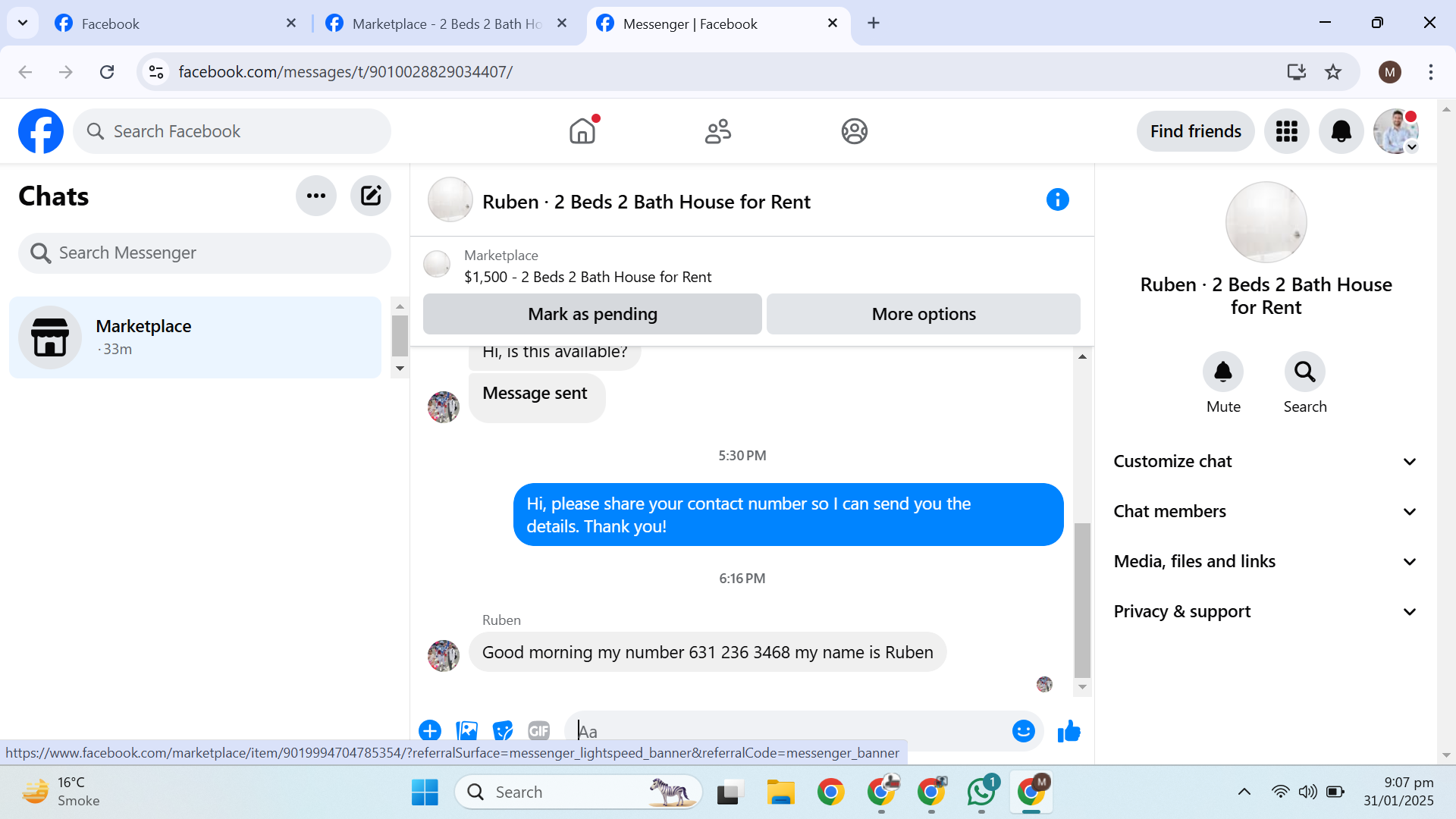Open volume control in system tray
Viewport: 1456px width, 819px height.
[x=1307, y=792]
